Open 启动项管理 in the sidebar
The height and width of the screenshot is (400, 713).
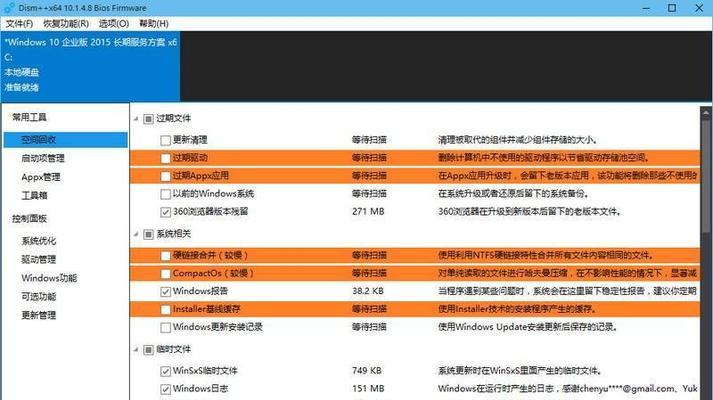click(x=43, y=158)
